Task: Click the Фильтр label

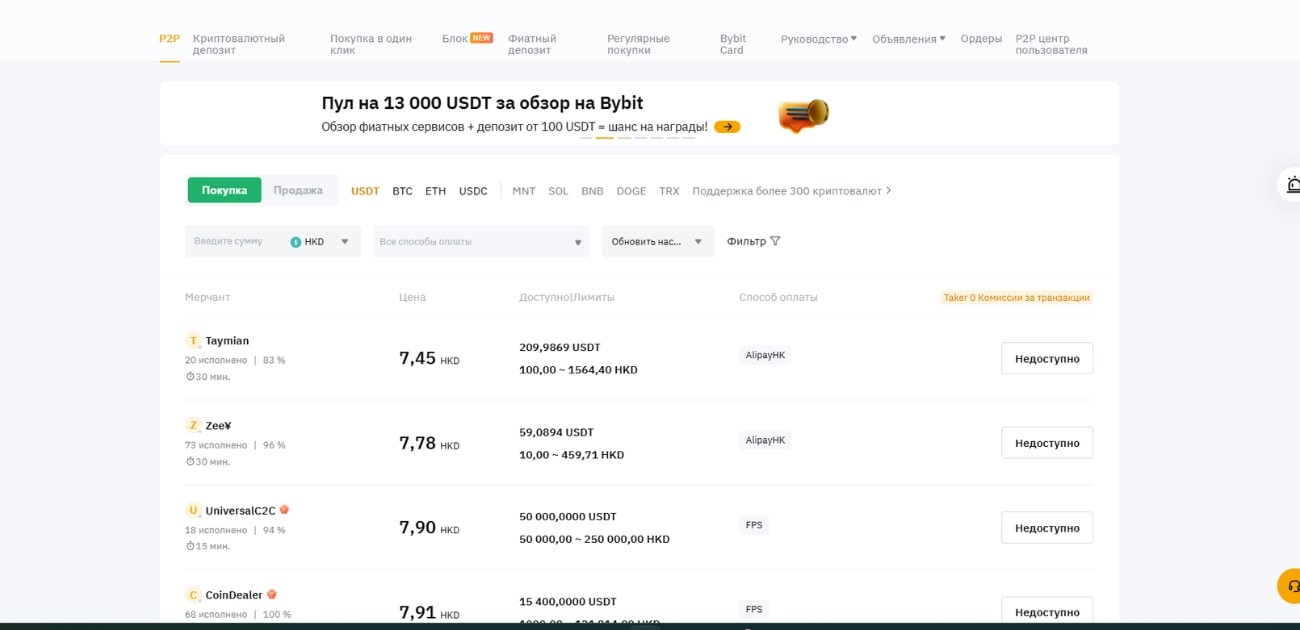Action: click(746, 241)
